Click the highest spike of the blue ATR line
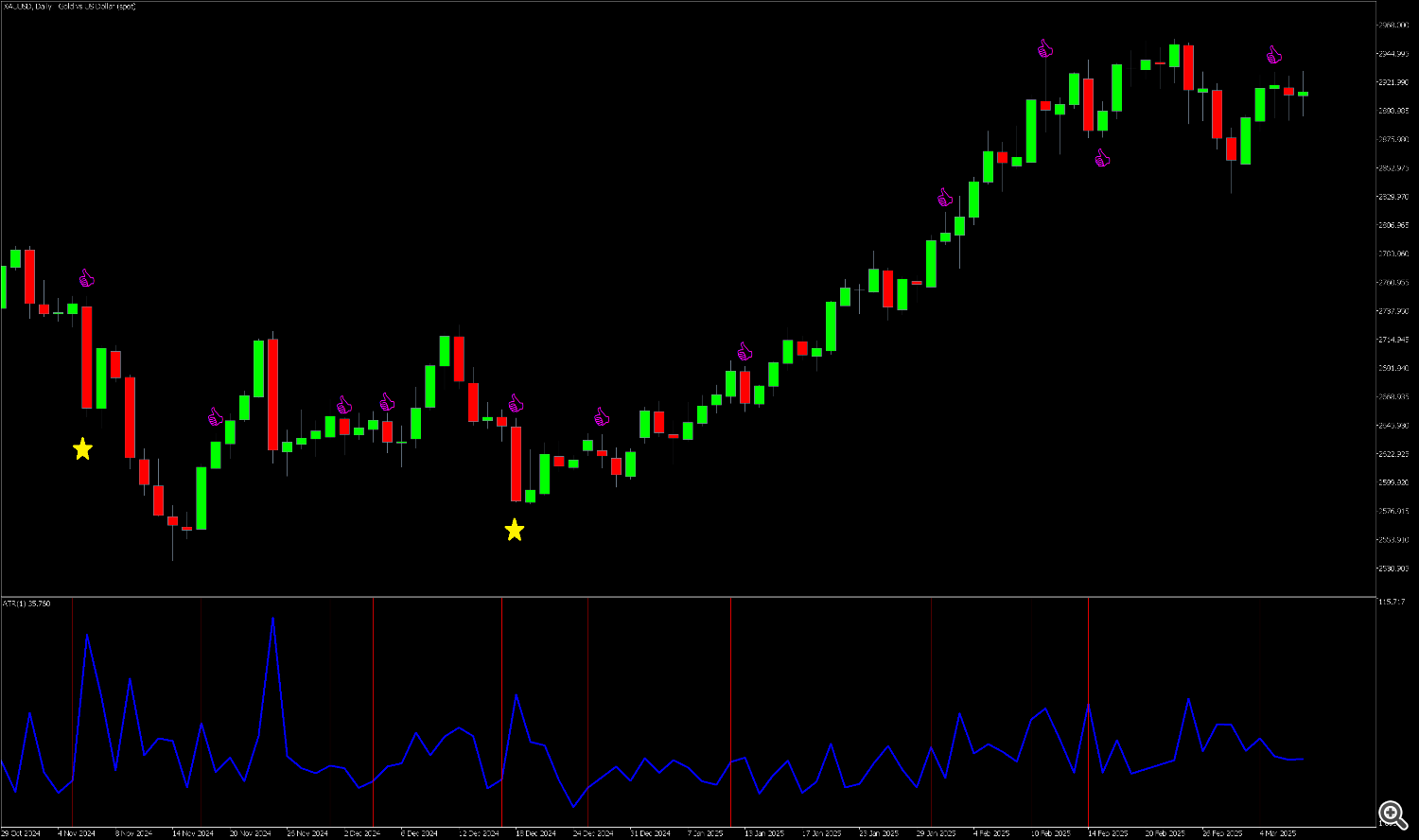This screenshot has width=1419, height=840. point(272,618)
